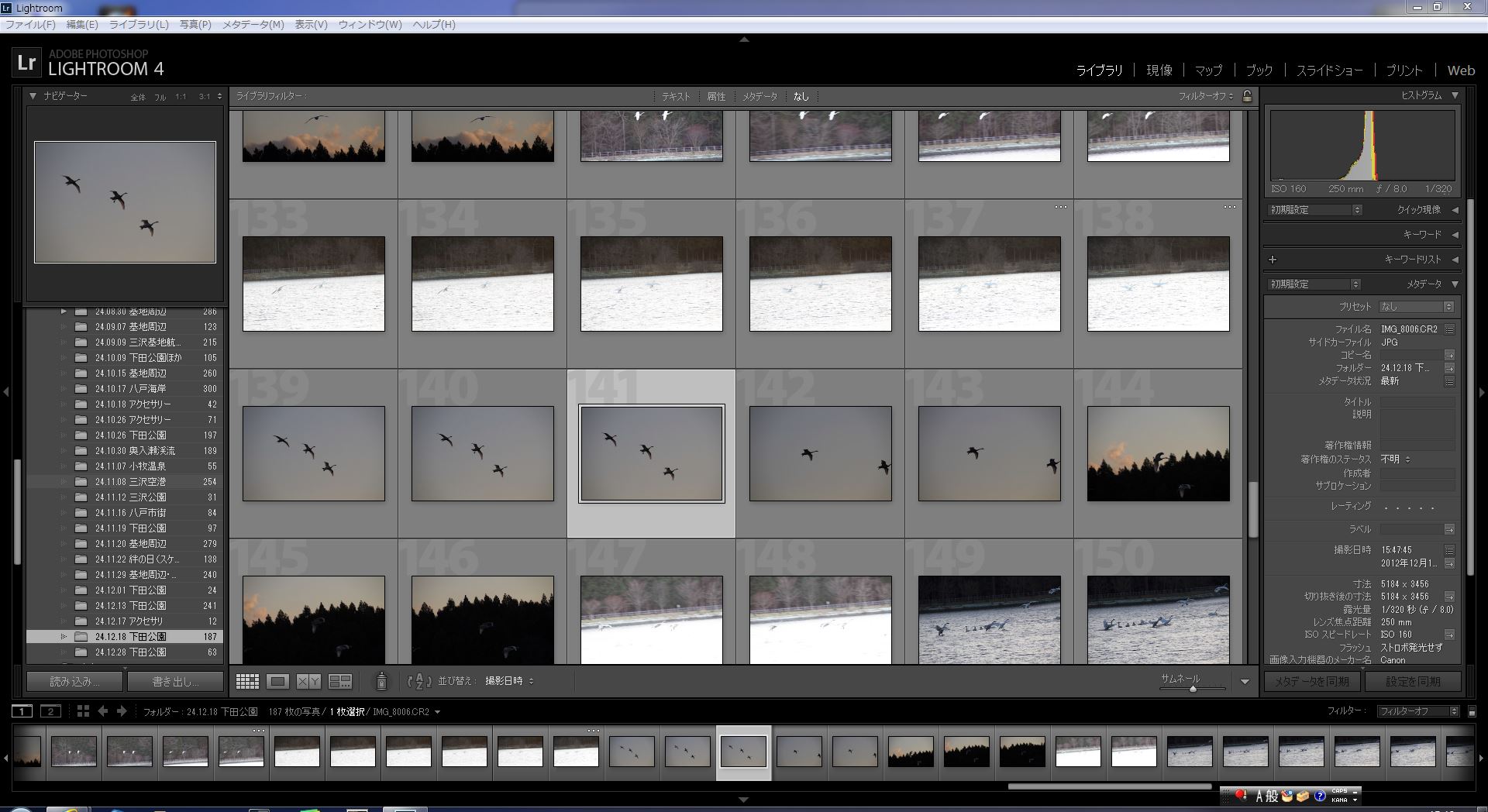Open compare view XY icon

coord(308,682)
